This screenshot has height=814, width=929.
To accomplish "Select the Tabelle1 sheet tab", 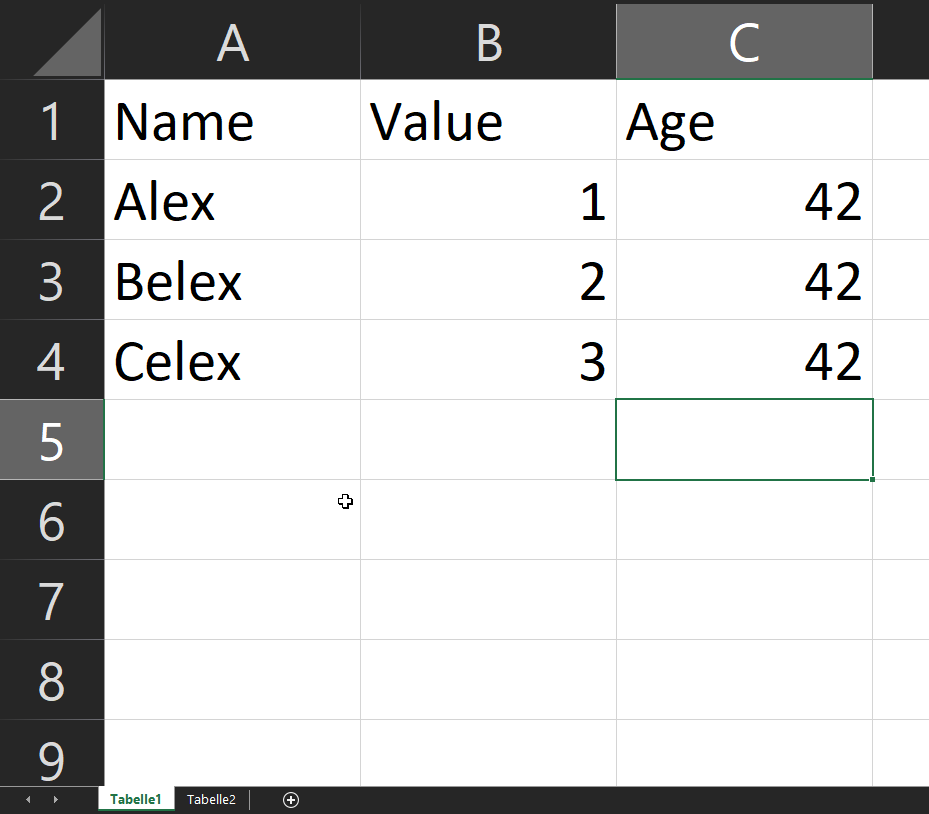I will [136, 800].
